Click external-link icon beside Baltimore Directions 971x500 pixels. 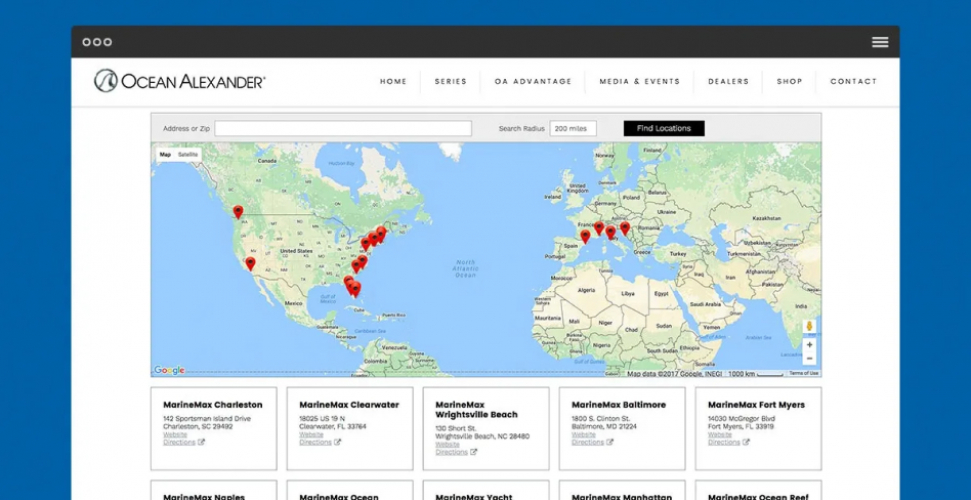[610, 442]
